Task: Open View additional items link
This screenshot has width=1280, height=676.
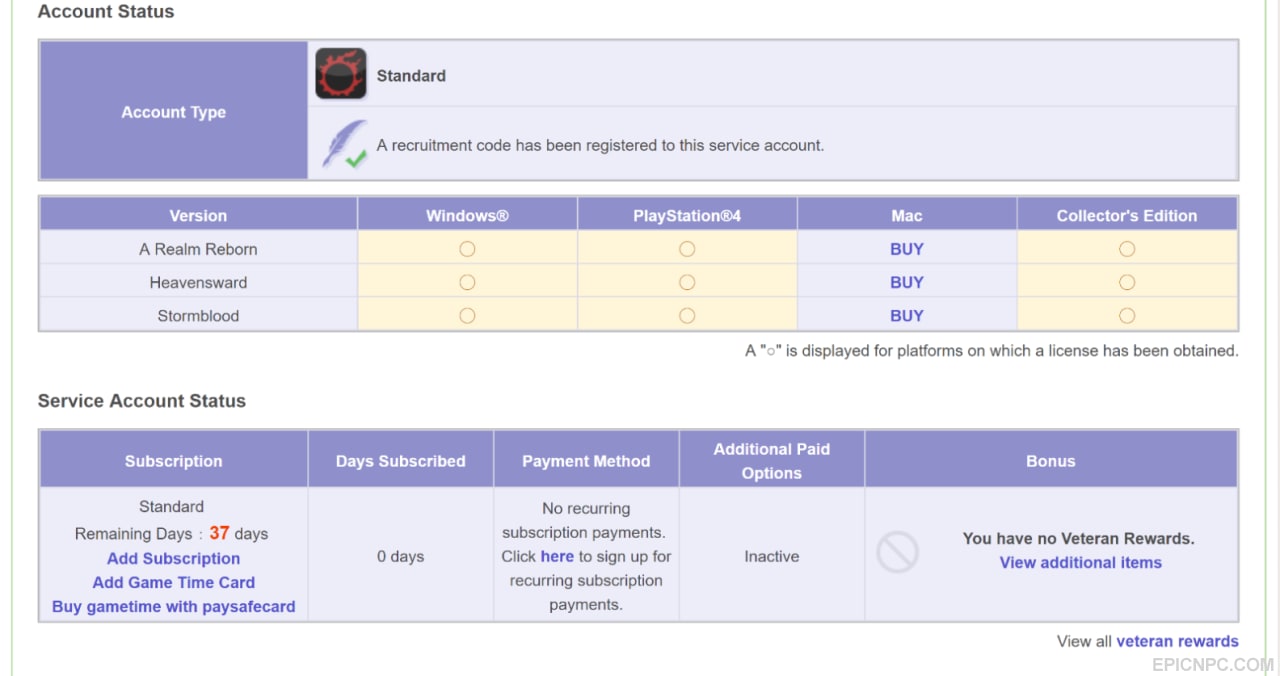Action: (x=1081, y=562)
